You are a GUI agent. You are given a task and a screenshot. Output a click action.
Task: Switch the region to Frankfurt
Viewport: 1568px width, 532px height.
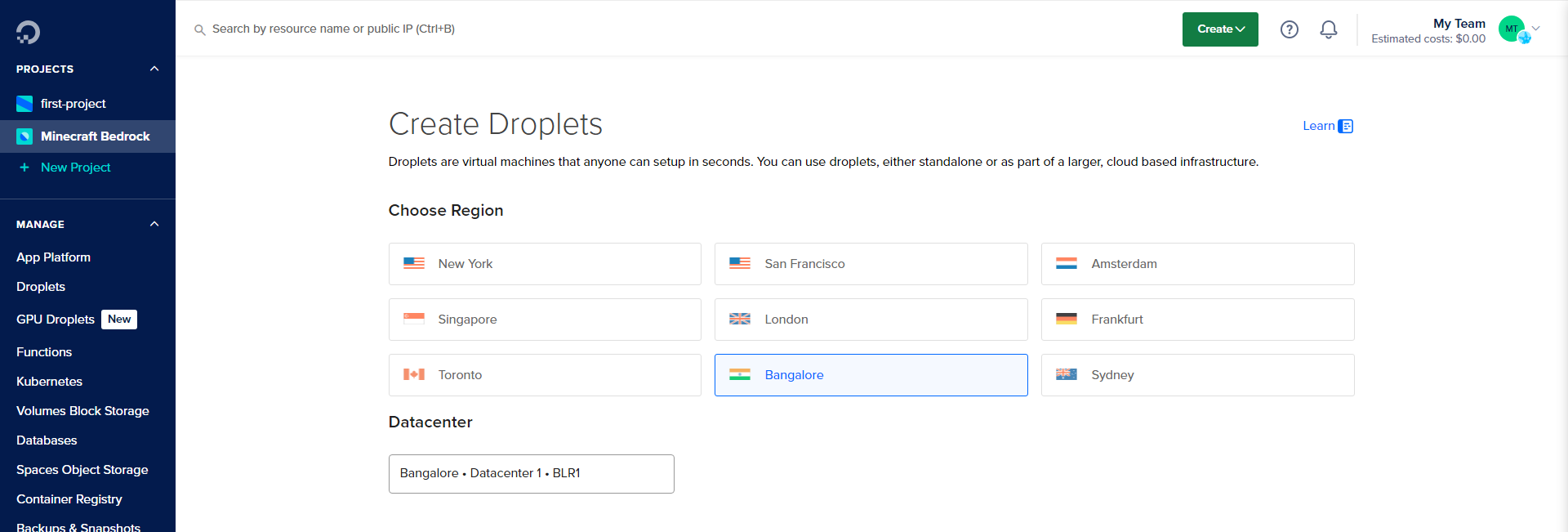(x=1197, y=319)
